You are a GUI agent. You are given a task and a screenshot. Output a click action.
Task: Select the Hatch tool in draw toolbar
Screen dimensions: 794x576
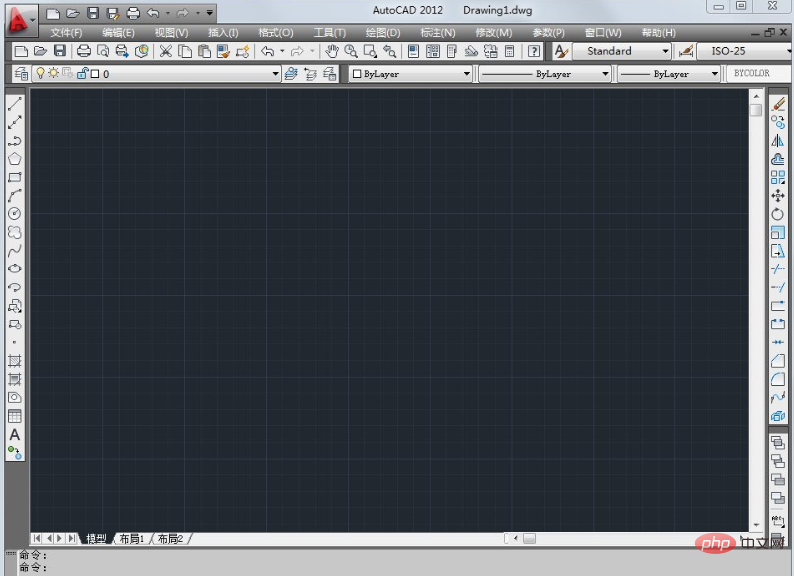[15, 361]
